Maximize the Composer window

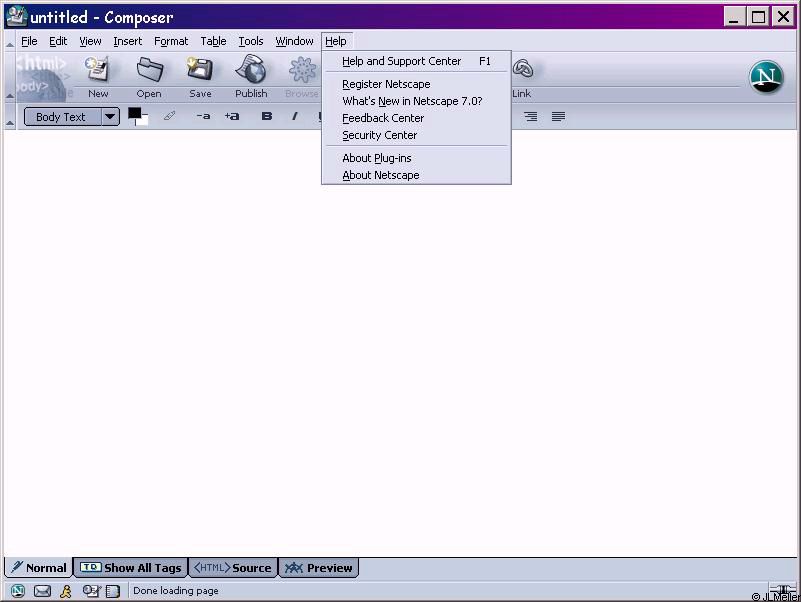point(759,17)
